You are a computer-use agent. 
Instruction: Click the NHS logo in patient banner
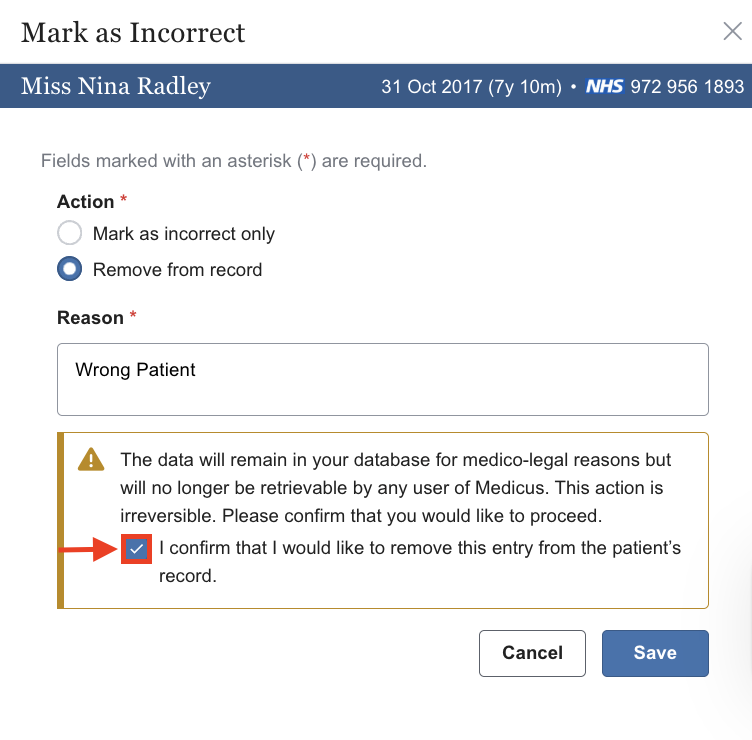pos(605,87)
